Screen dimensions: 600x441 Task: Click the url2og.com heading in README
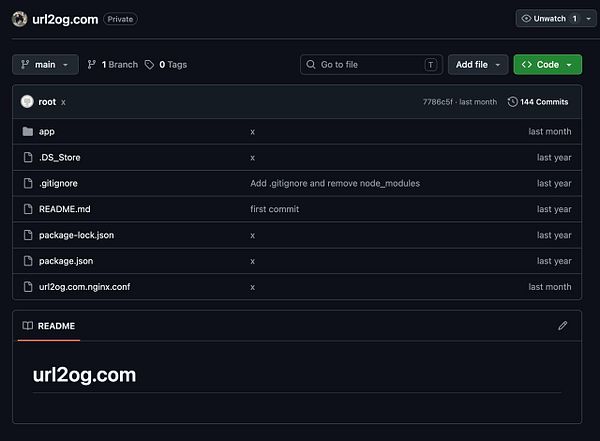pyautogui.click(x=84, y=375)
